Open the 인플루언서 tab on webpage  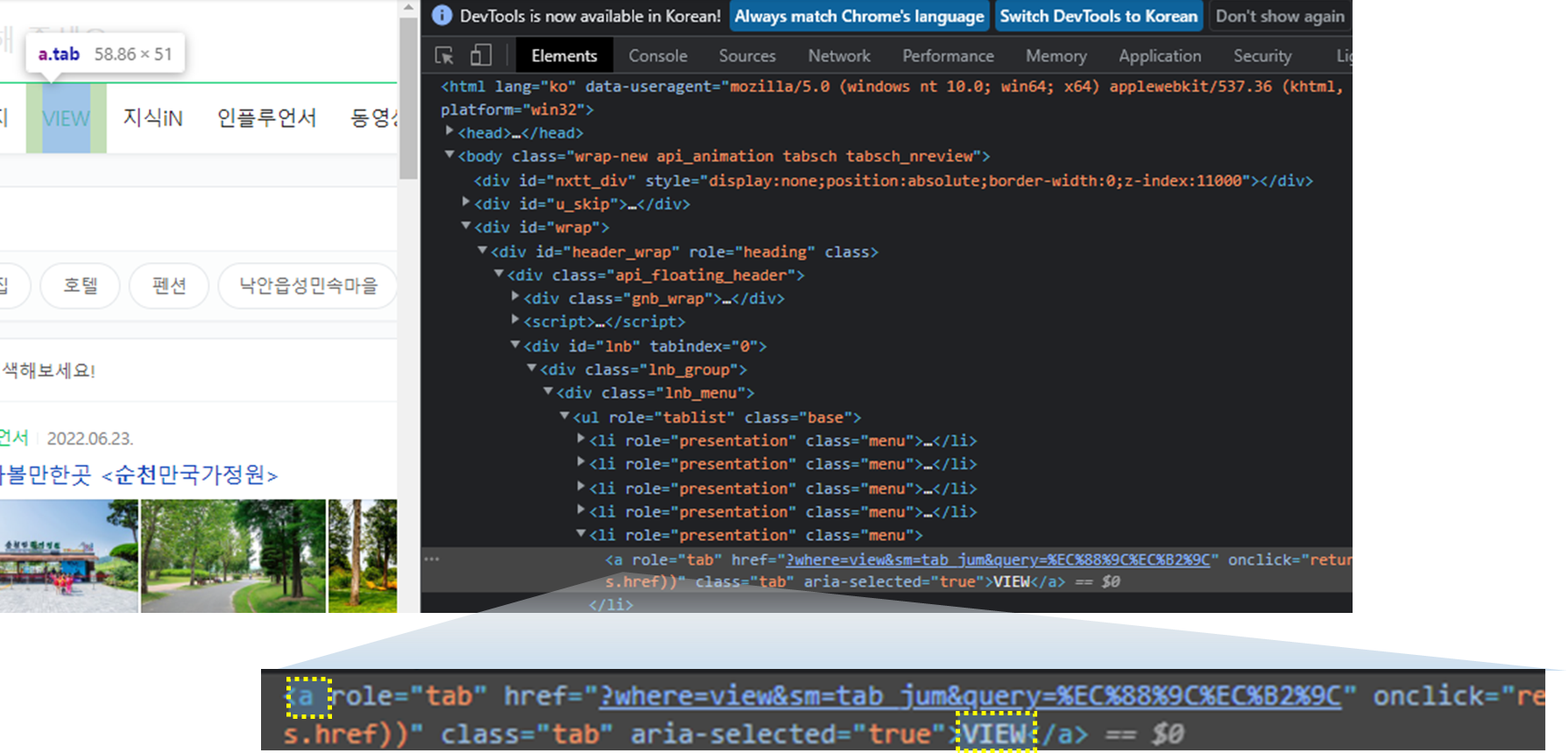tap(266, 118)
